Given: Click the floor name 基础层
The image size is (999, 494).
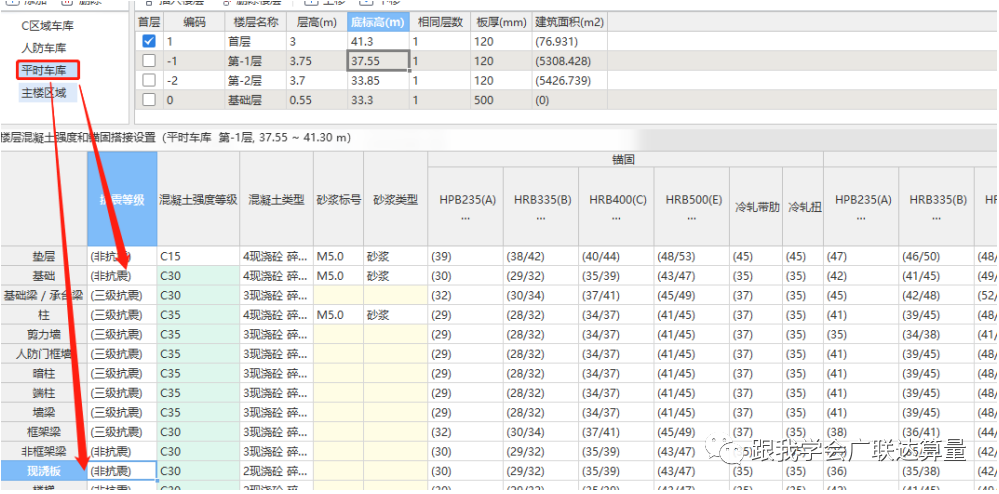Looking at the screenshot, I should [255, 100].
